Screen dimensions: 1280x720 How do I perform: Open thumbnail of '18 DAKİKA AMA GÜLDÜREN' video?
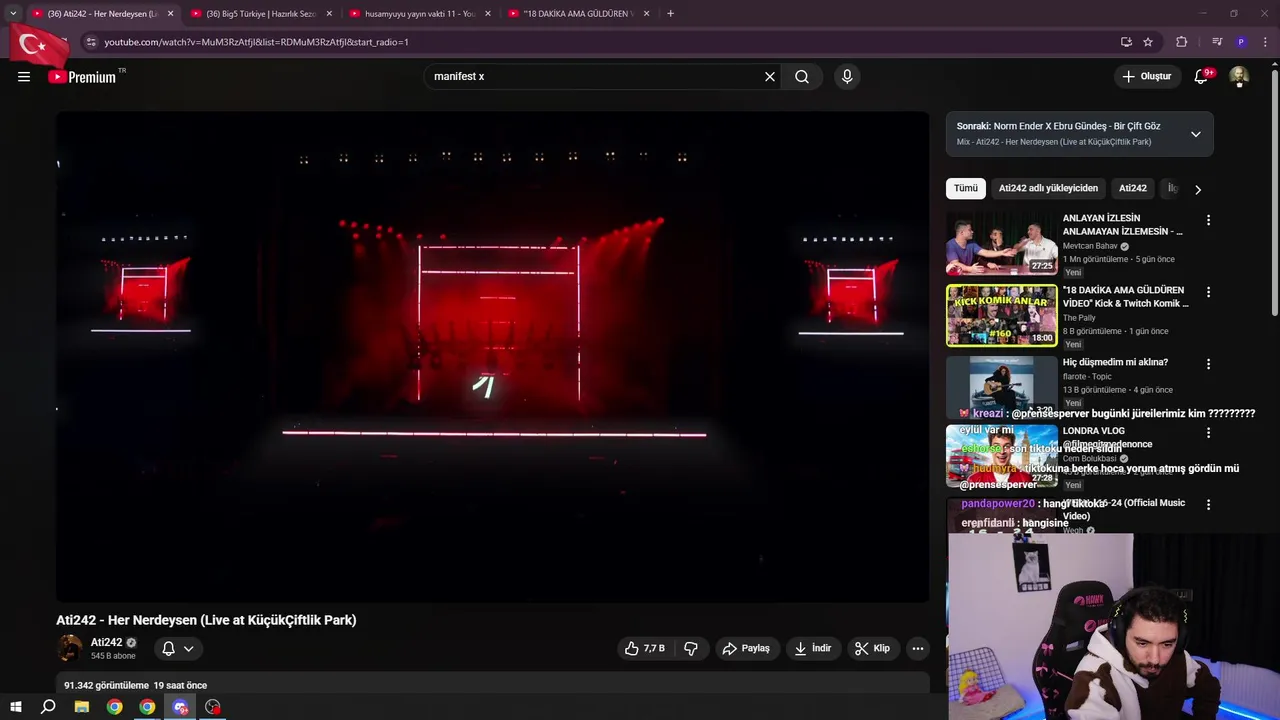click(x=1001, y=316)
